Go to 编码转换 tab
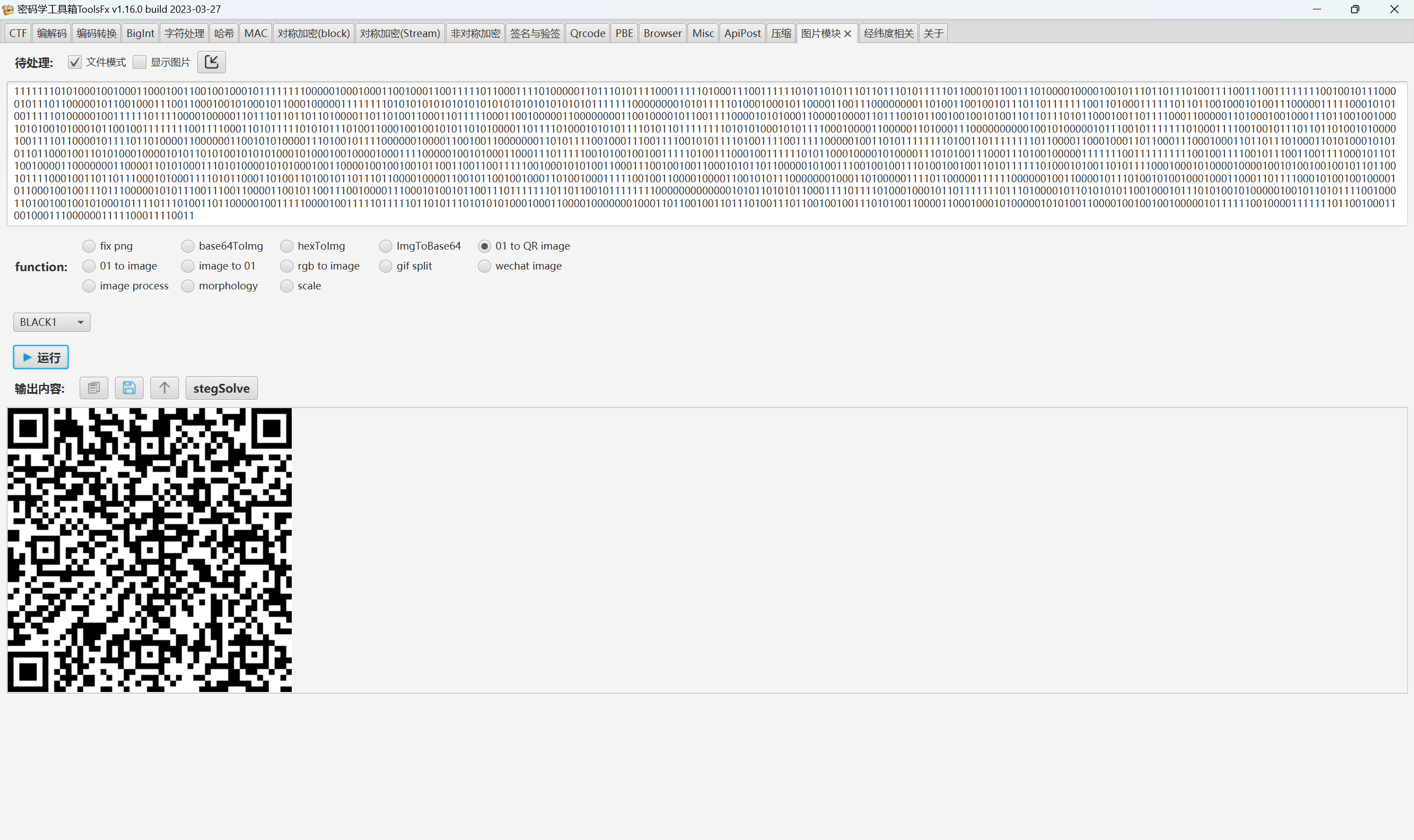The height and width of the screenshot is (840, 1414). tap(96, 33)
